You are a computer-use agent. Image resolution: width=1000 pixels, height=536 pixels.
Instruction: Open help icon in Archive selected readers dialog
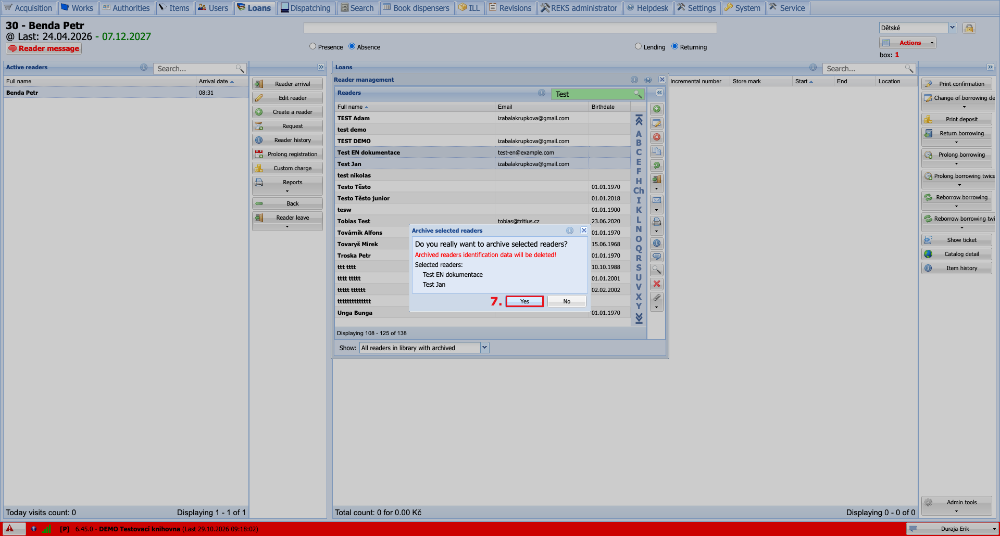[570, 230]
